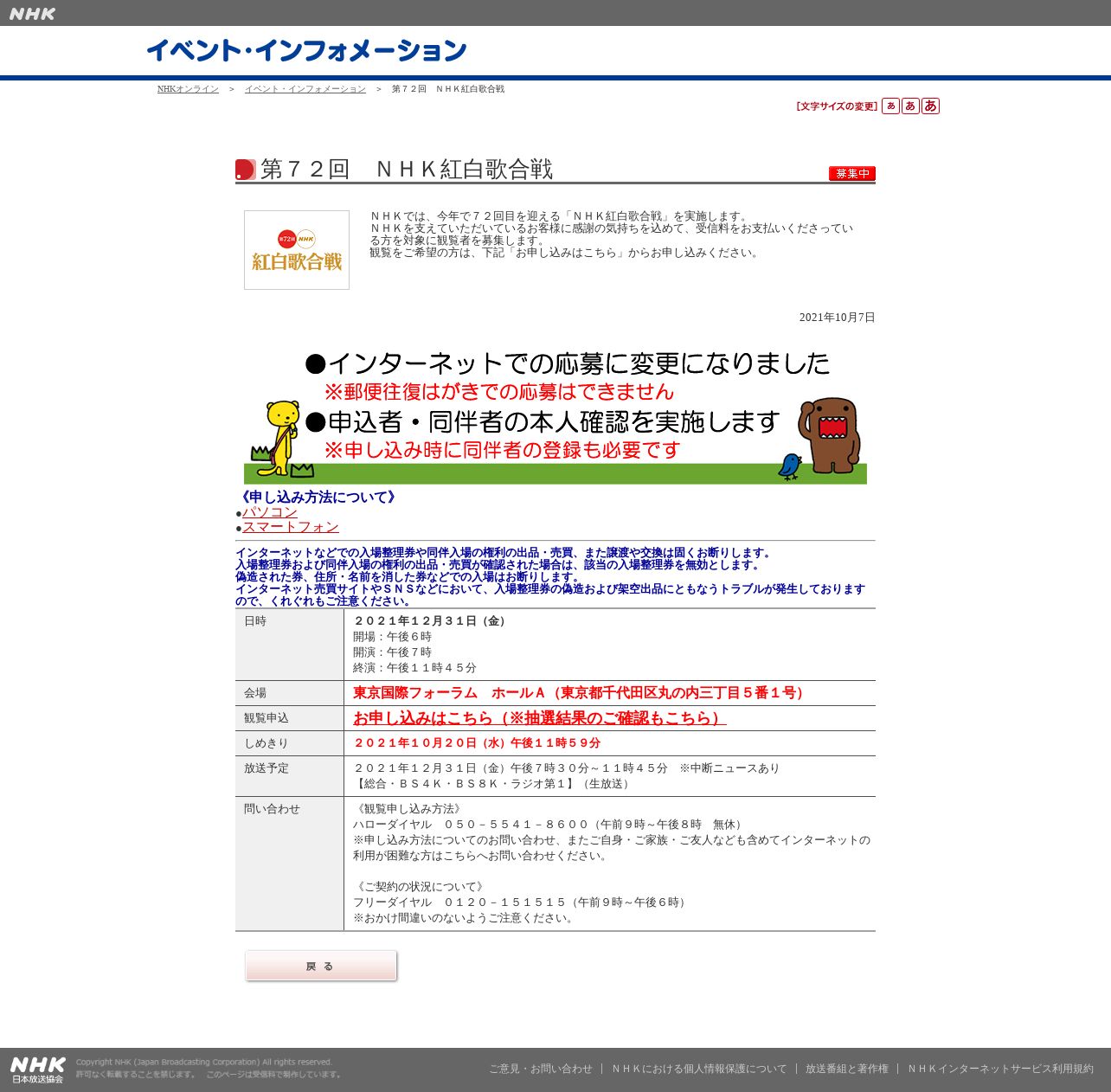Open 放送番組と著作権 footer link
The width and height of the screenshot is (1111, 1092).
tap(847, 1069)
